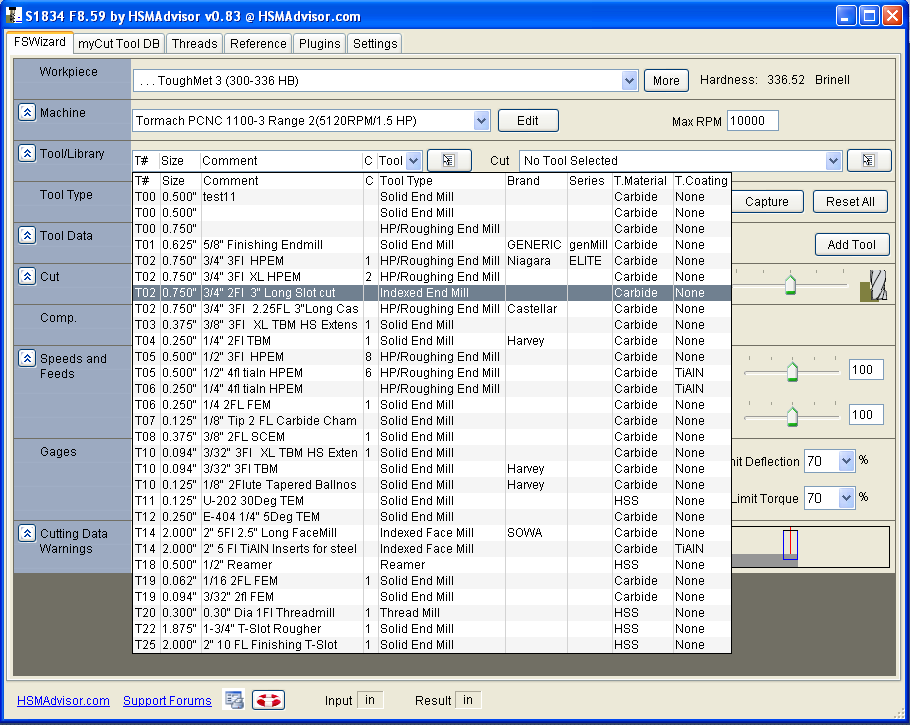The height and width of the screenshot is (725, 910).
Task: Open the HSMAdvisor.com link
Action: (63, 701)
